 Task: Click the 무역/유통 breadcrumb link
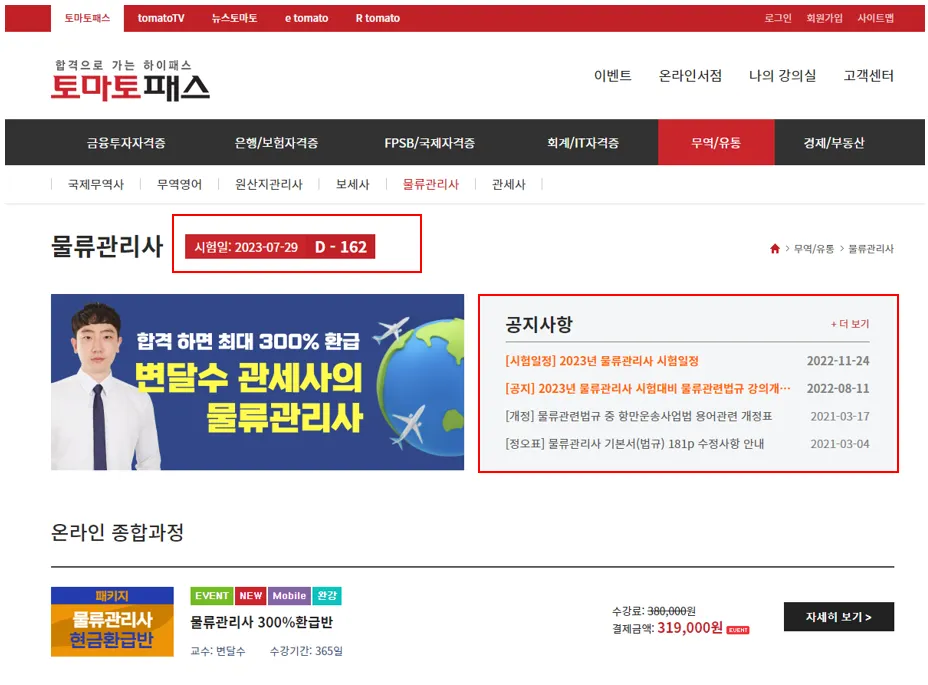click(x=814, y=249)
